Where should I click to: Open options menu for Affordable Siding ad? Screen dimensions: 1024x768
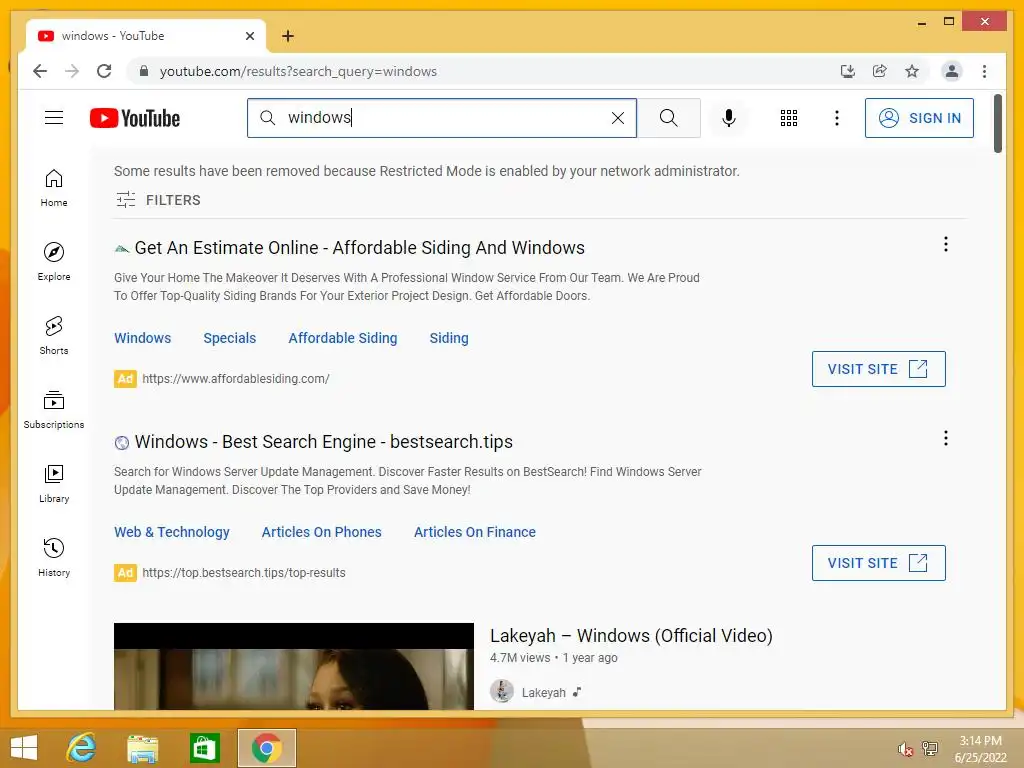pos(945,244)
